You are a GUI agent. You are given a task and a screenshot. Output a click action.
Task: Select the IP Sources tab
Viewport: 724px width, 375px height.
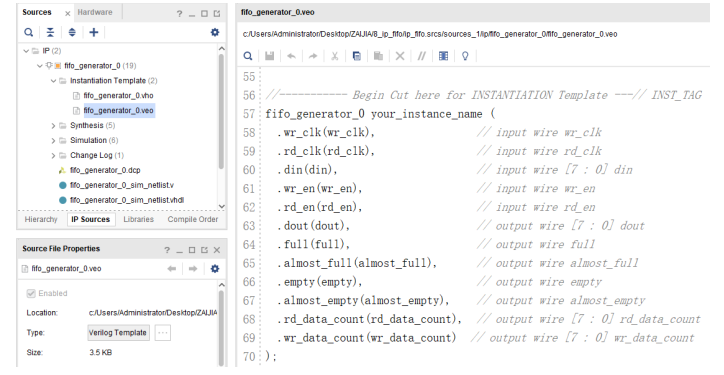90,219
